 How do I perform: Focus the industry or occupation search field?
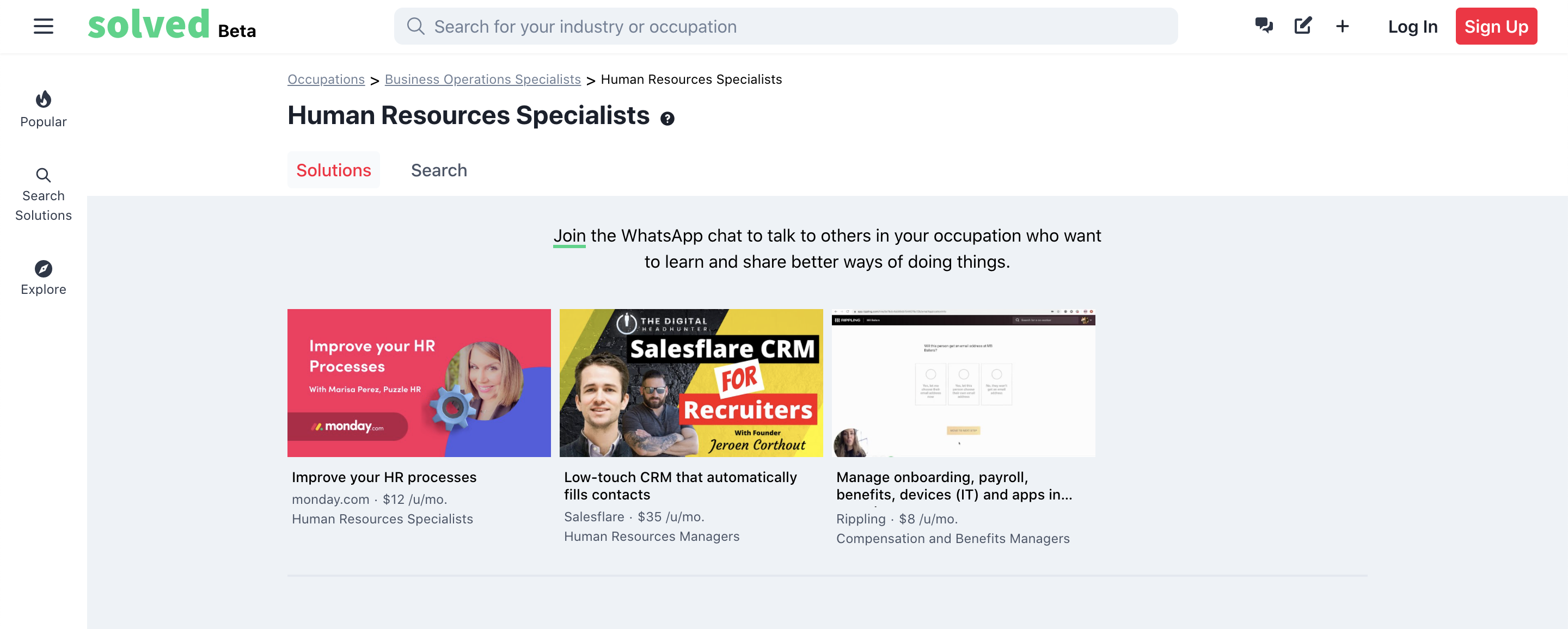785,26
